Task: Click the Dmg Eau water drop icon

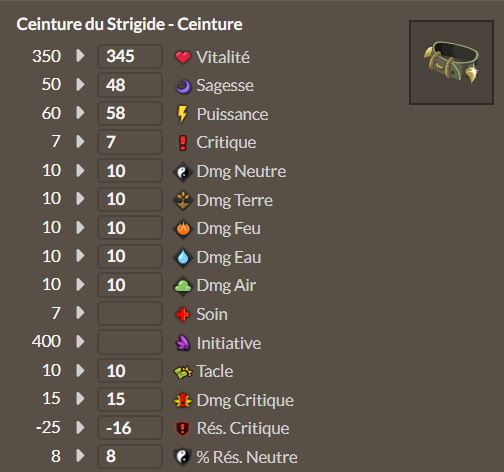Action: (x=183, y=257)
